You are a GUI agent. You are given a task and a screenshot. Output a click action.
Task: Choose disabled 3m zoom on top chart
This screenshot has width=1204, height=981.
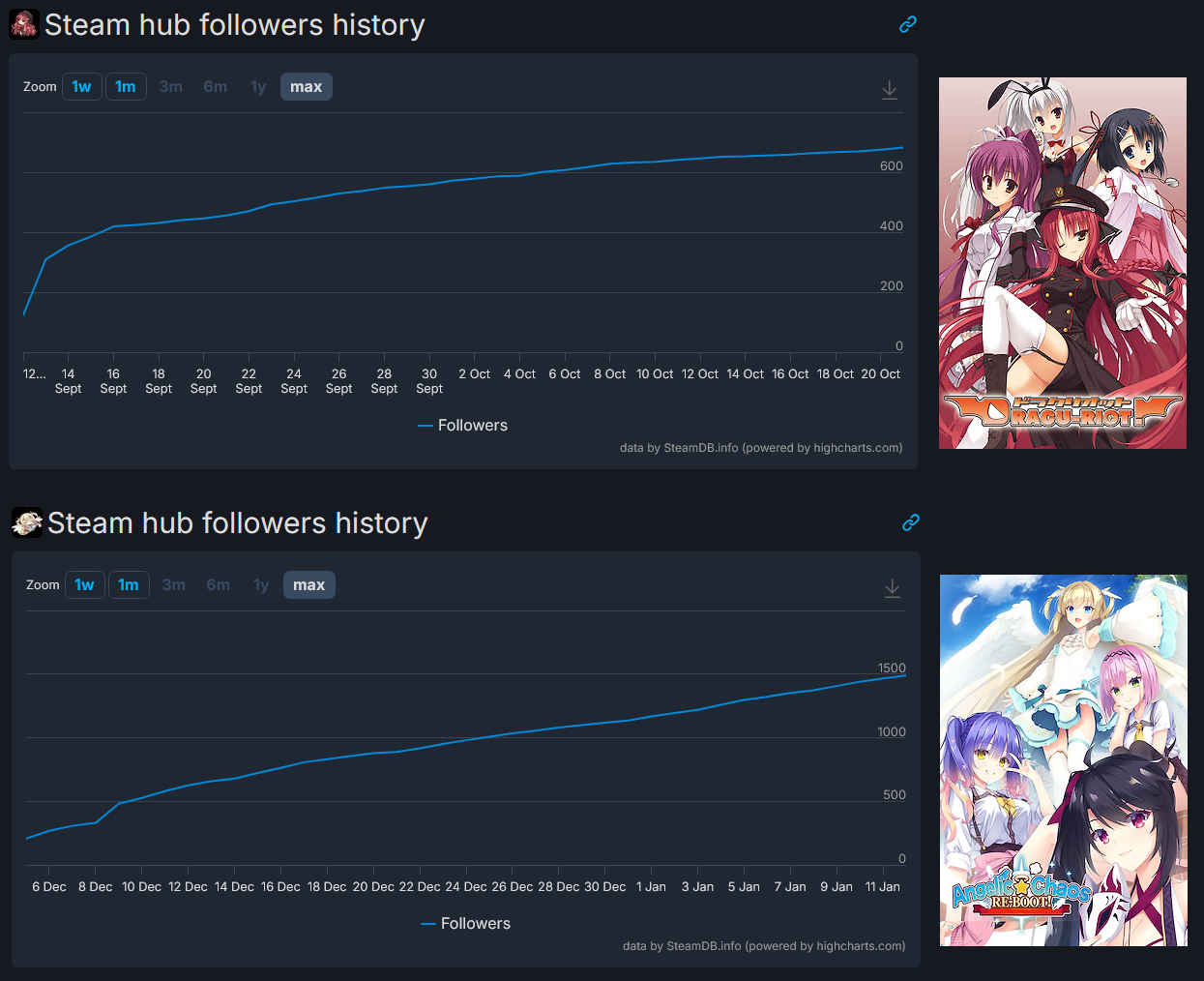pos(171,87)
